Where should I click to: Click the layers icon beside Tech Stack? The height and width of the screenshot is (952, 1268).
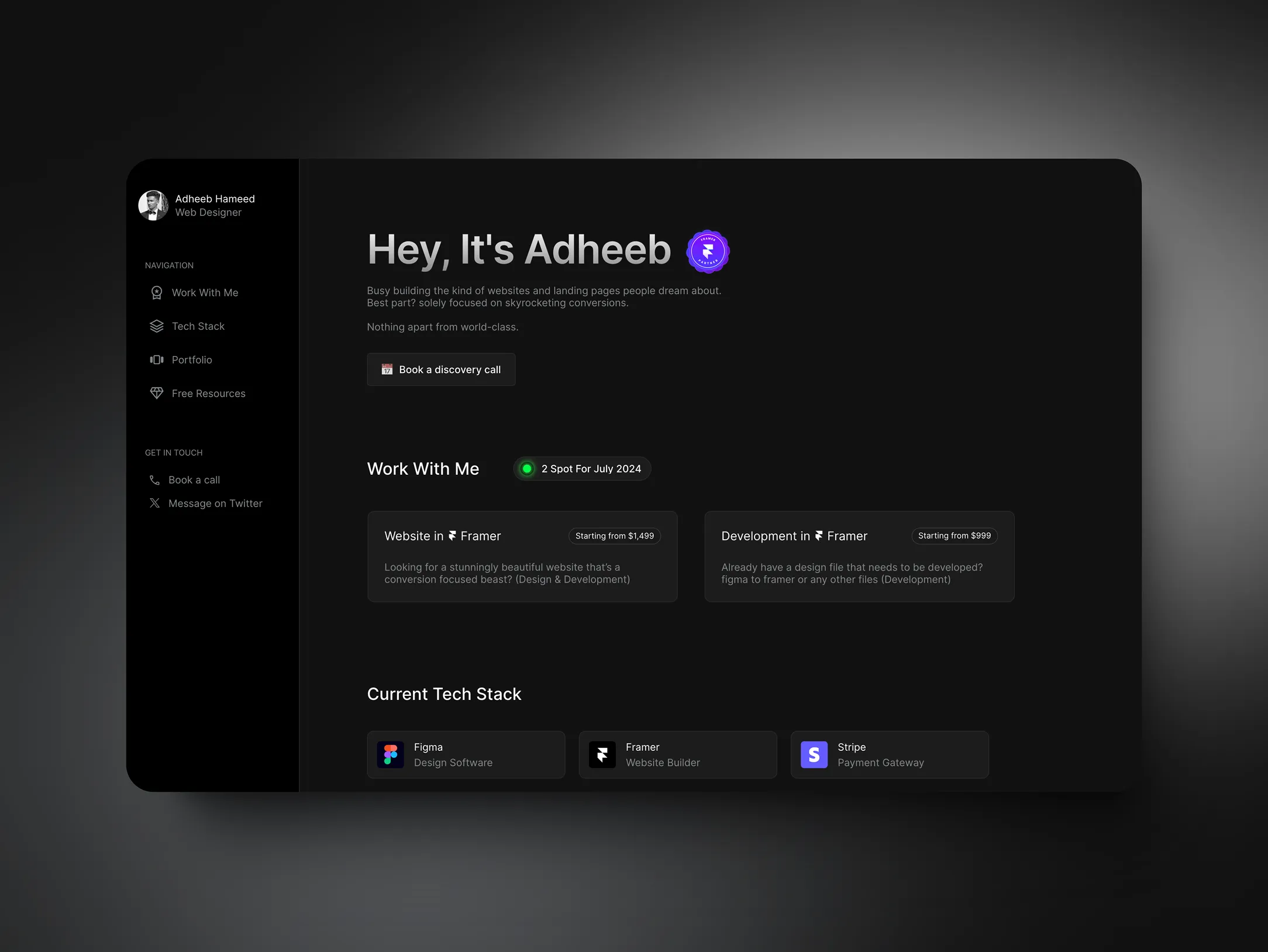pos(157,326)
